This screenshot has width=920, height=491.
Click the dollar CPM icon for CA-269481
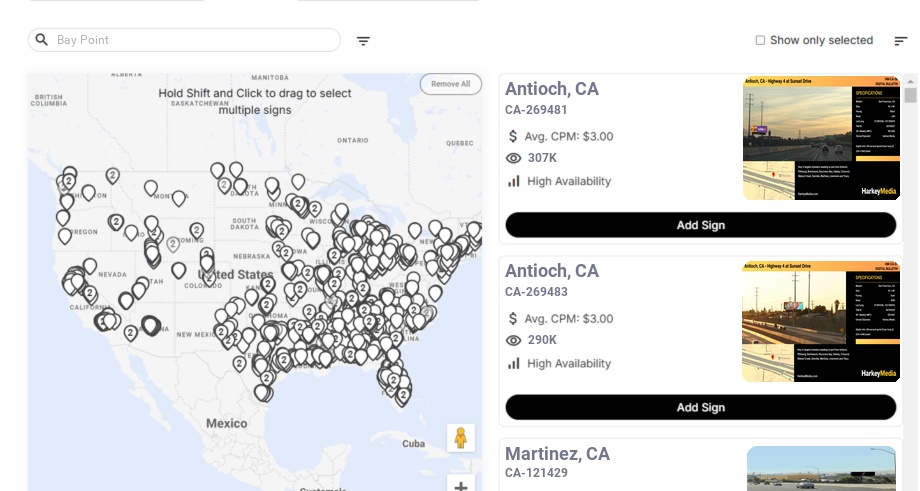click(x=513, y=136)
